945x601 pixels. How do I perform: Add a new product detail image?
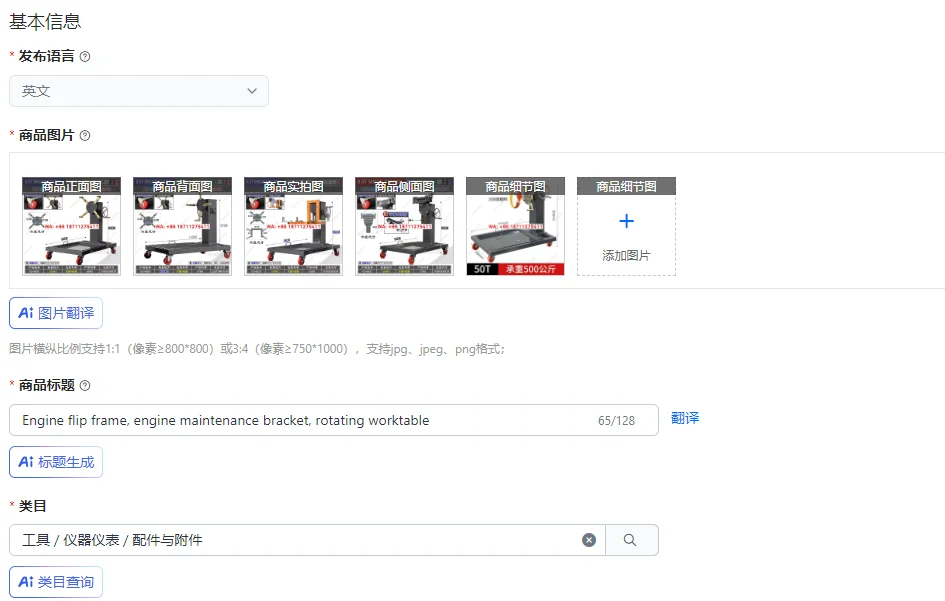(x=626, y=227)
